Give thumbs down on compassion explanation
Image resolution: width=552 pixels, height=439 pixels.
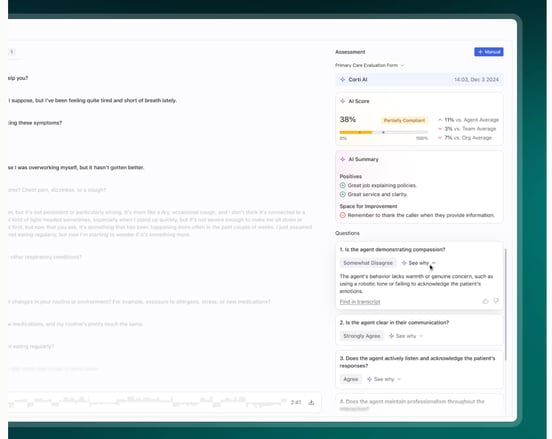click(x=496, y=301)
